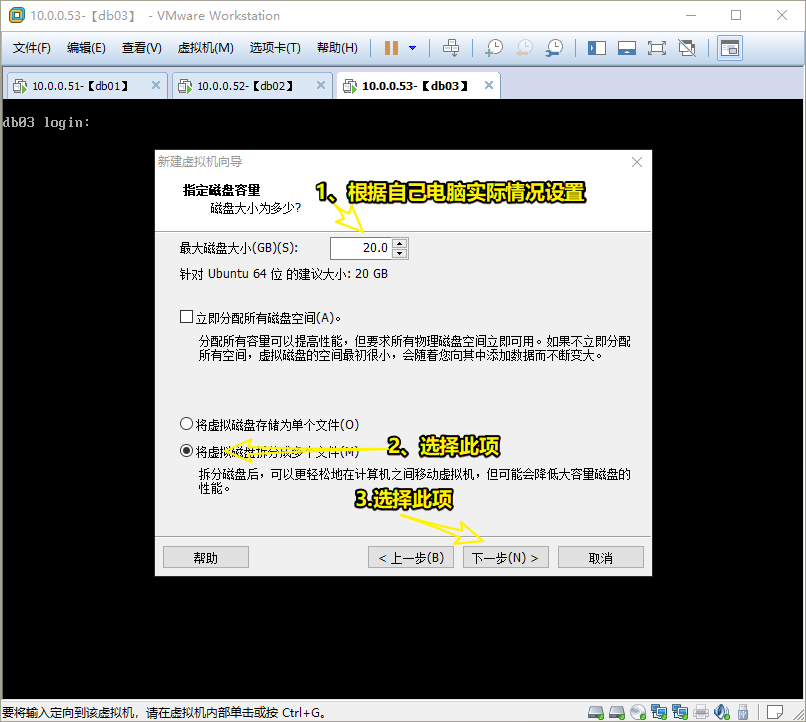Open the snapshot manager wrench-clock icon

554,48
